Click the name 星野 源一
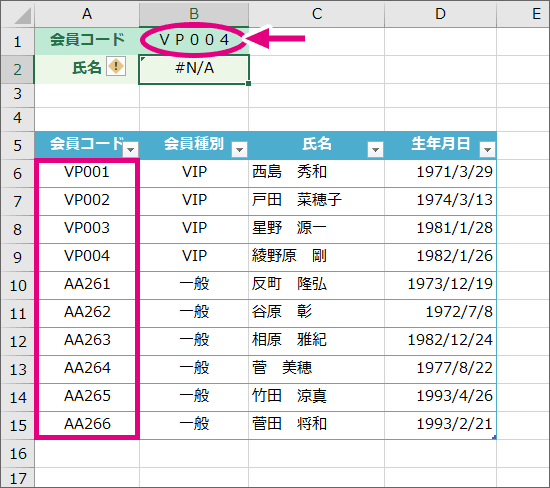 pyautogui.click(x=289, y=228)
